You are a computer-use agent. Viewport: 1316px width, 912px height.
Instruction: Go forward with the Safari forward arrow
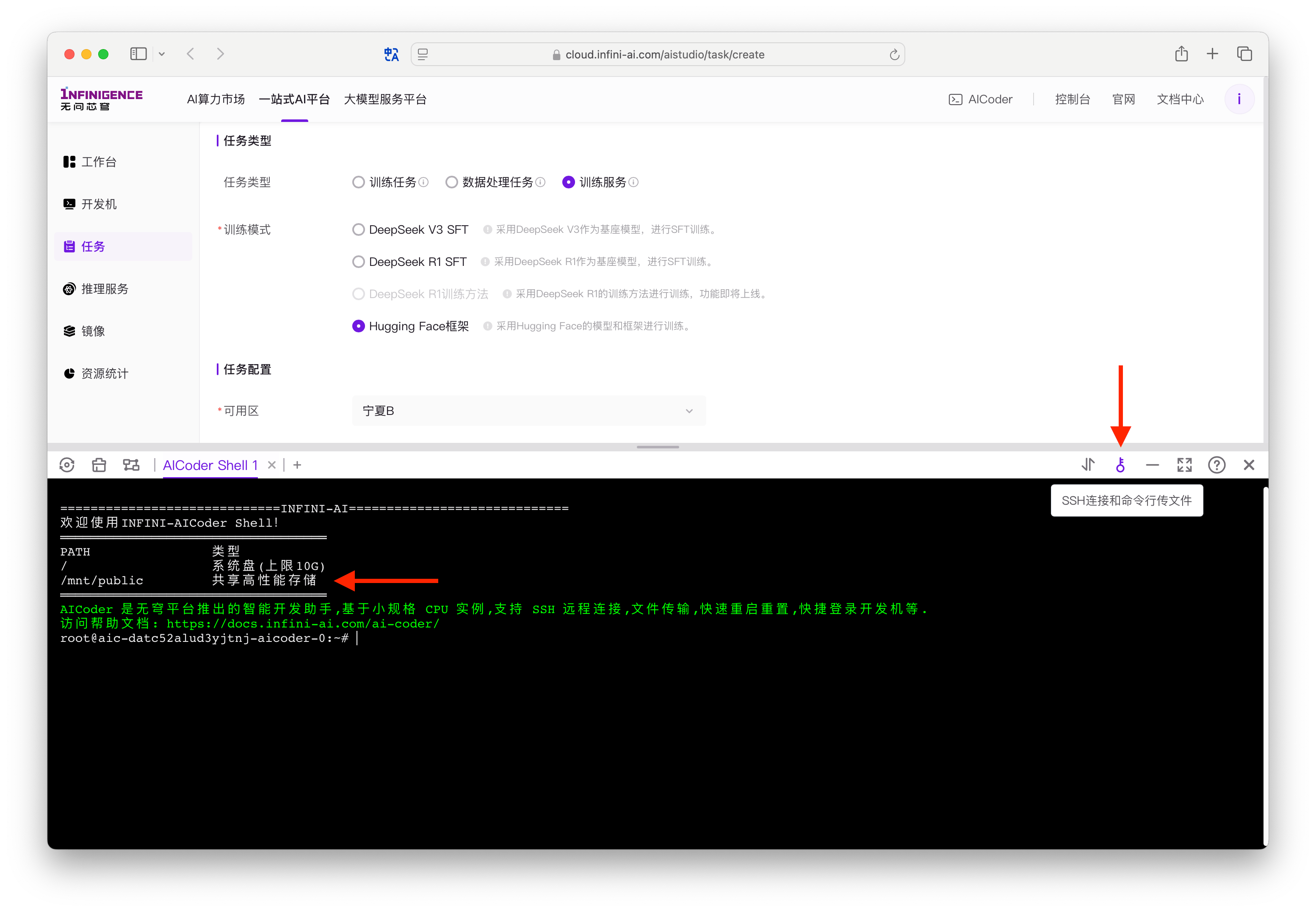(221, 54)
